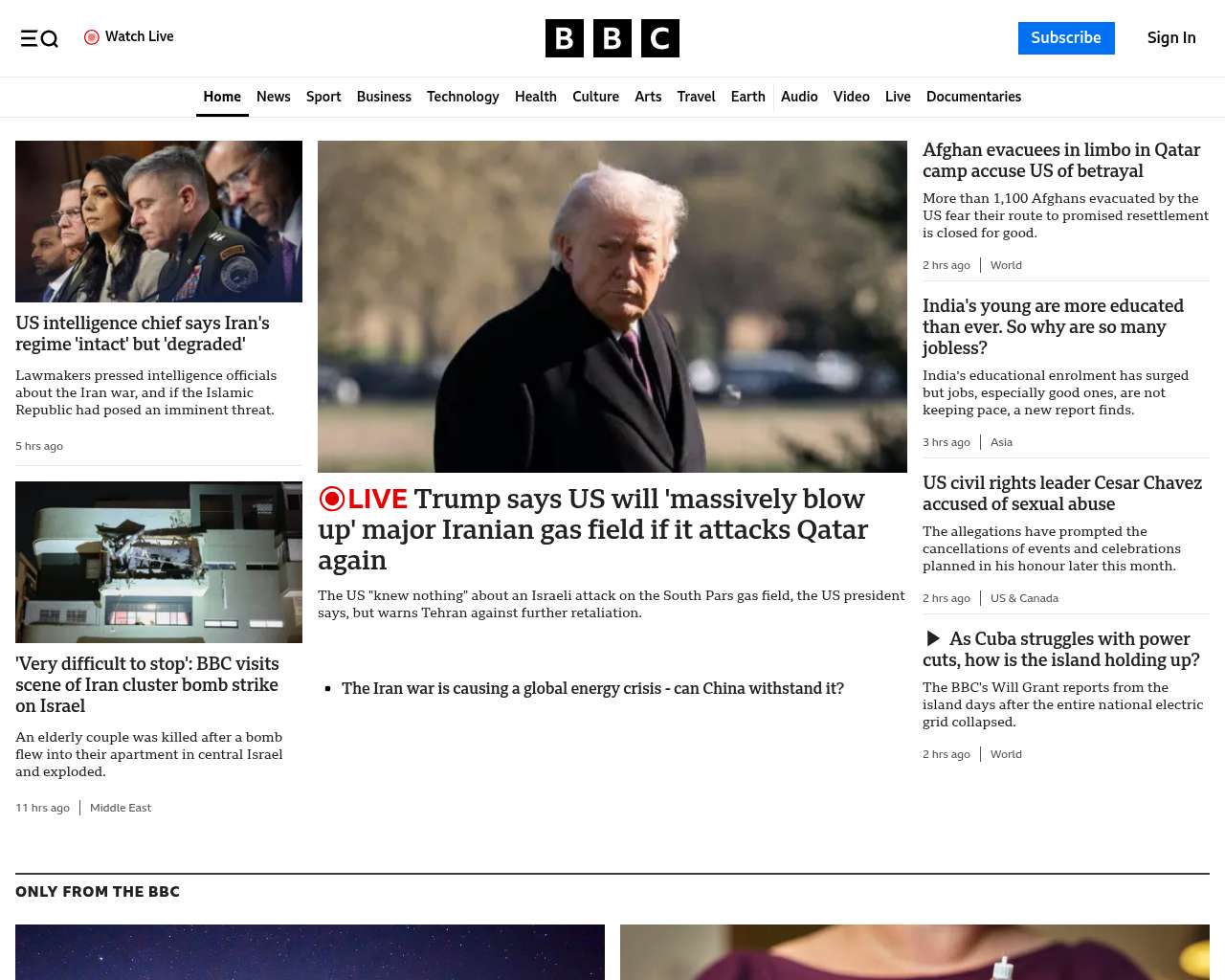This screenshot has width=1225, height=980.
Task: Click 'More than 1,100 Afghans evacuated' summary
Action: [x=1065, y=215]
